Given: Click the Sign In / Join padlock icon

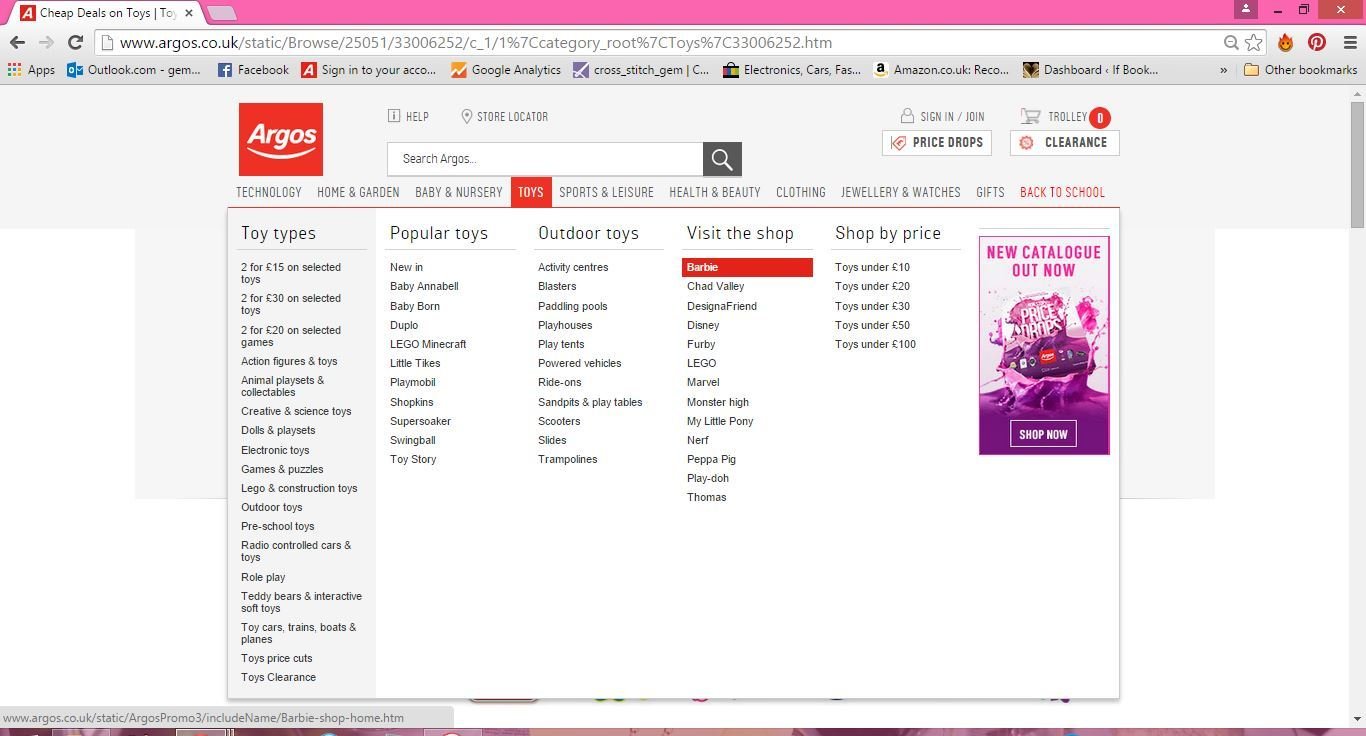Looking at the screenshot, I should pos(907,116).
